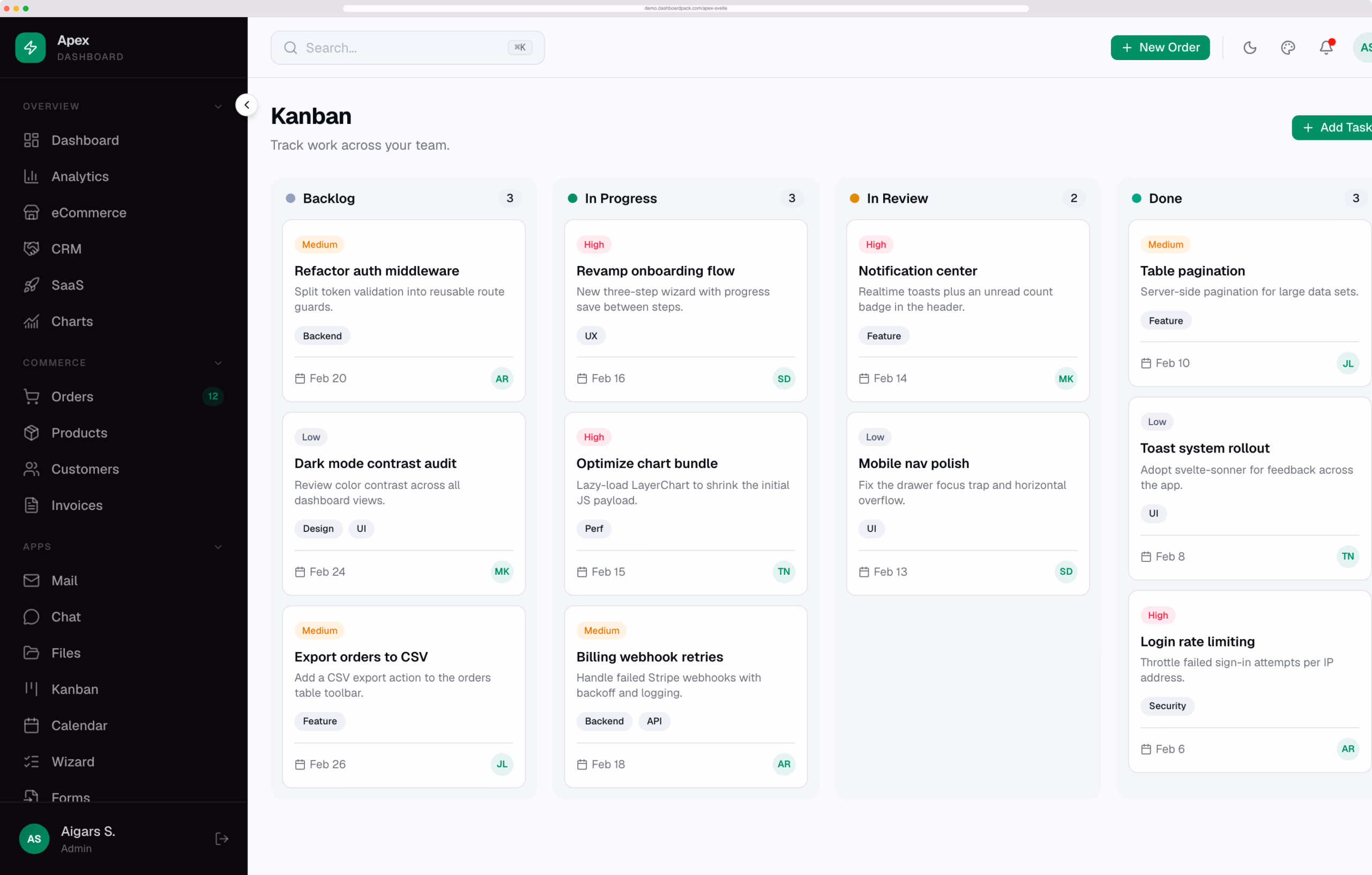1372x875 pixels.
Task: Collapse the sidebar with arrow button
Action: (x=246, y=105)
